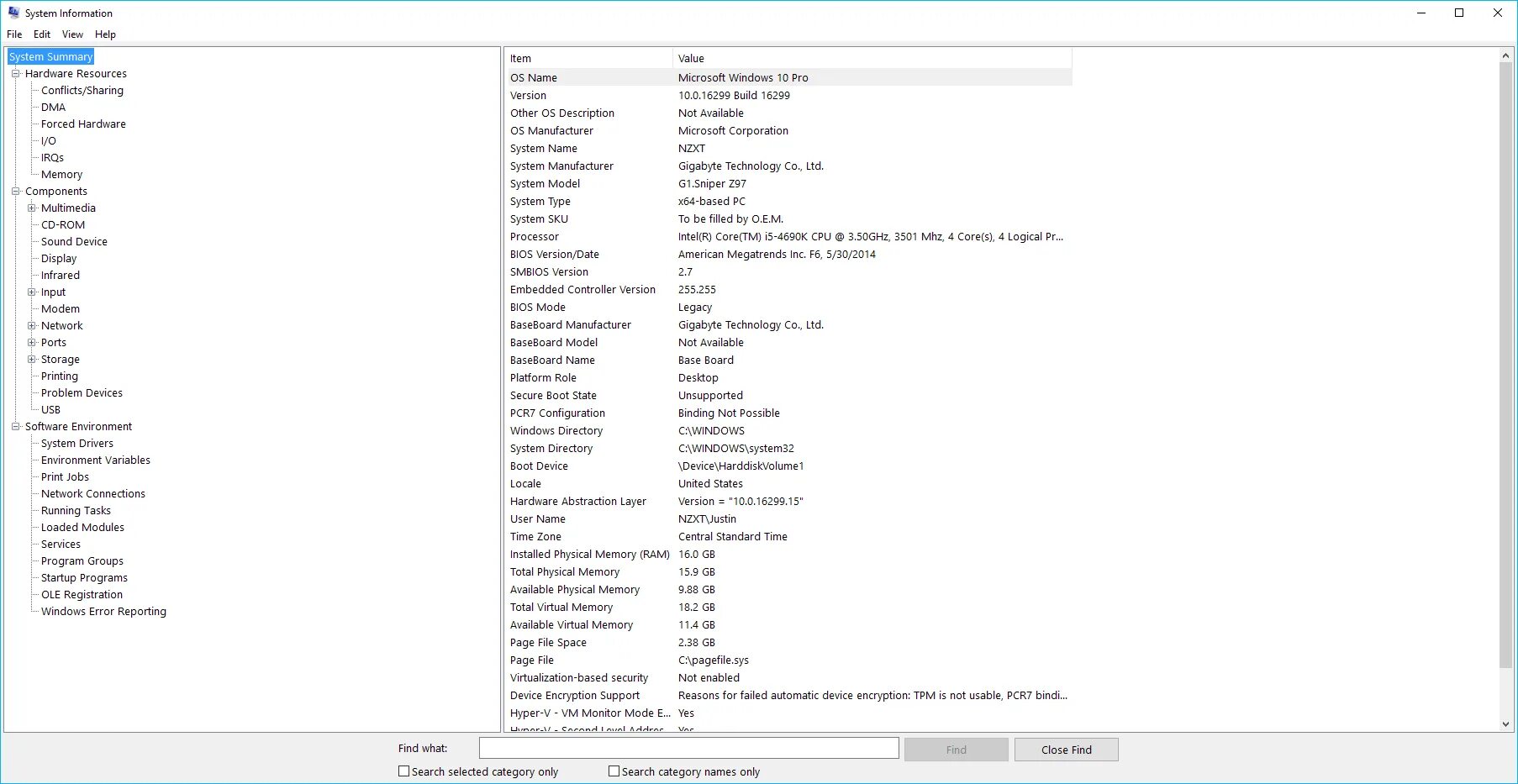This screenshot has height=784, width=1518.
Task: Select Modem tree item
Action: click(61, 308)
